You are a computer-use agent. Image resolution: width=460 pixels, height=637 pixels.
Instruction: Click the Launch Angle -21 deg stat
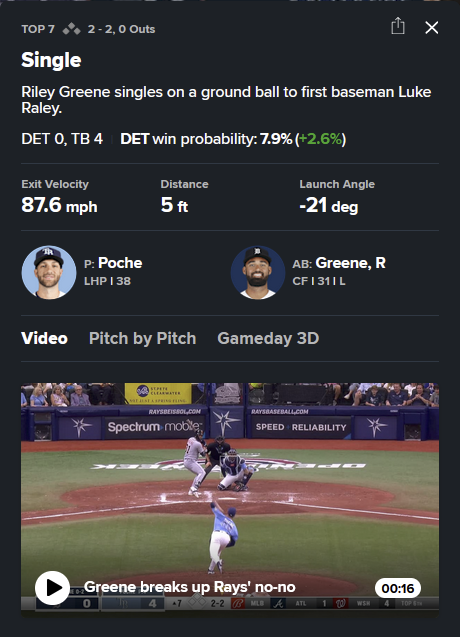(x=337, y=197)
